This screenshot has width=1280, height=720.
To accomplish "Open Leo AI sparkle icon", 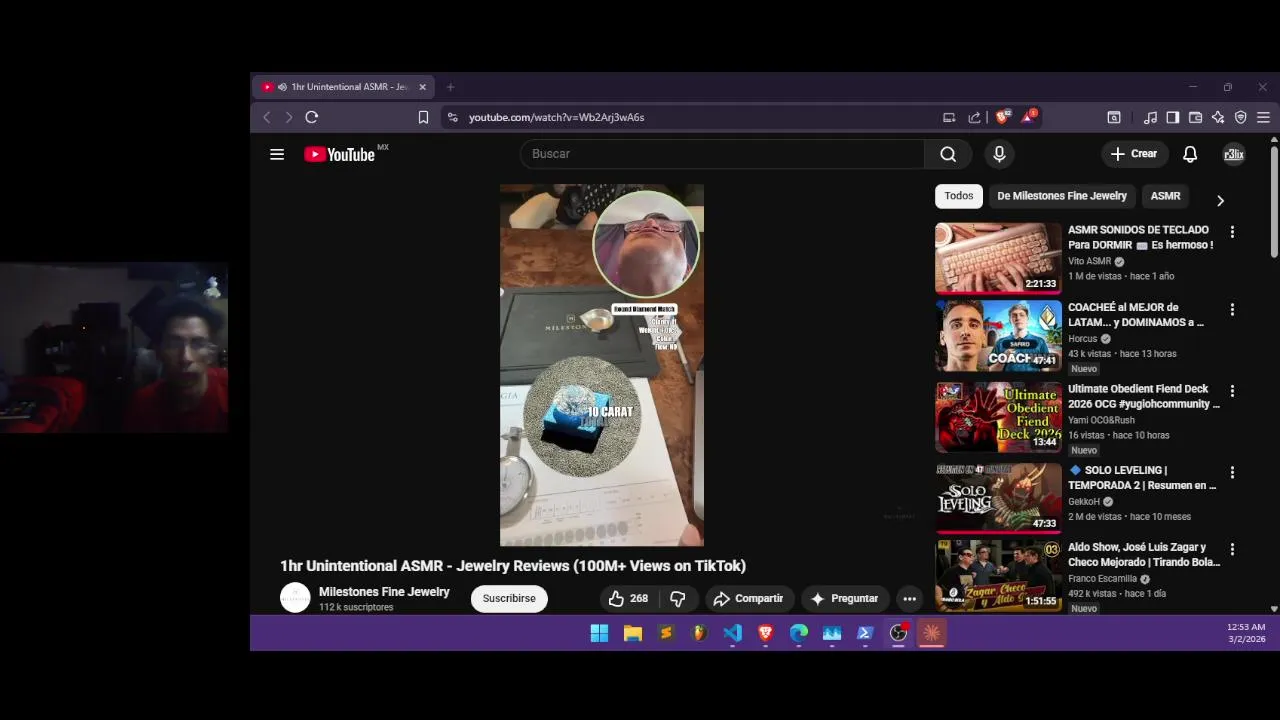I will (1218, 117).
